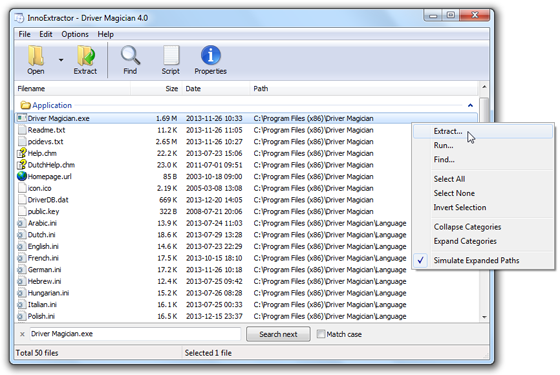Click the DriverDB.dat file icon
Screen dimensions: 560x375
(x=22, y=200)
